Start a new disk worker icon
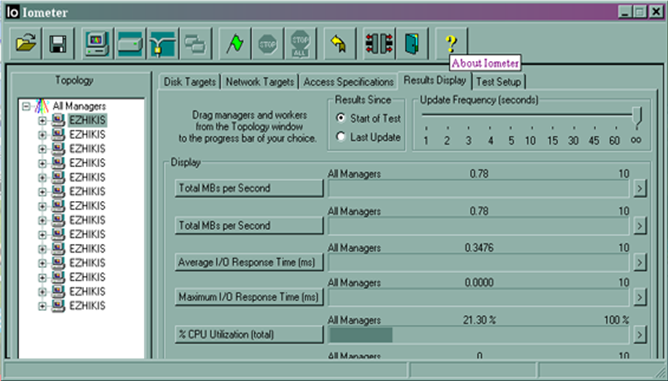Viewport: 668px width, 381px height. click(130, 43)
